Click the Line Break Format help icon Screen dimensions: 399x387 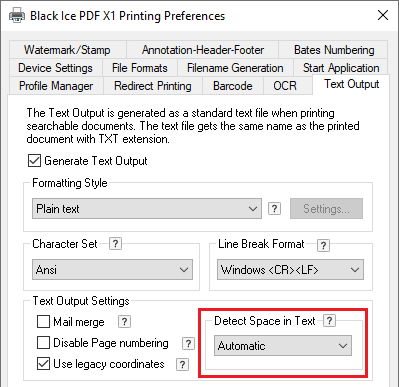(x=323, y=245)
